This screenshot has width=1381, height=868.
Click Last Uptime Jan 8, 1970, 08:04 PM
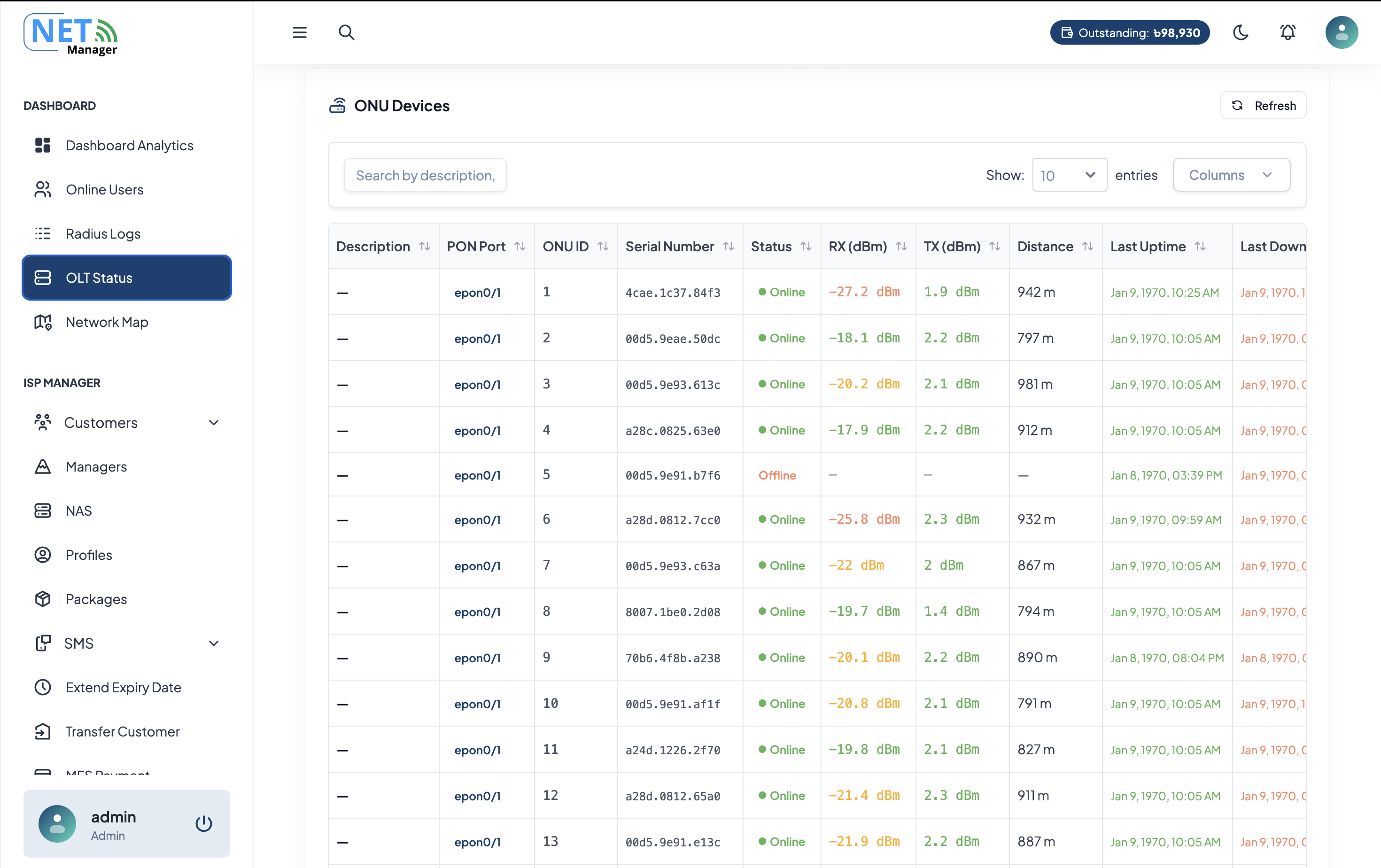(x=1167, y=658)
